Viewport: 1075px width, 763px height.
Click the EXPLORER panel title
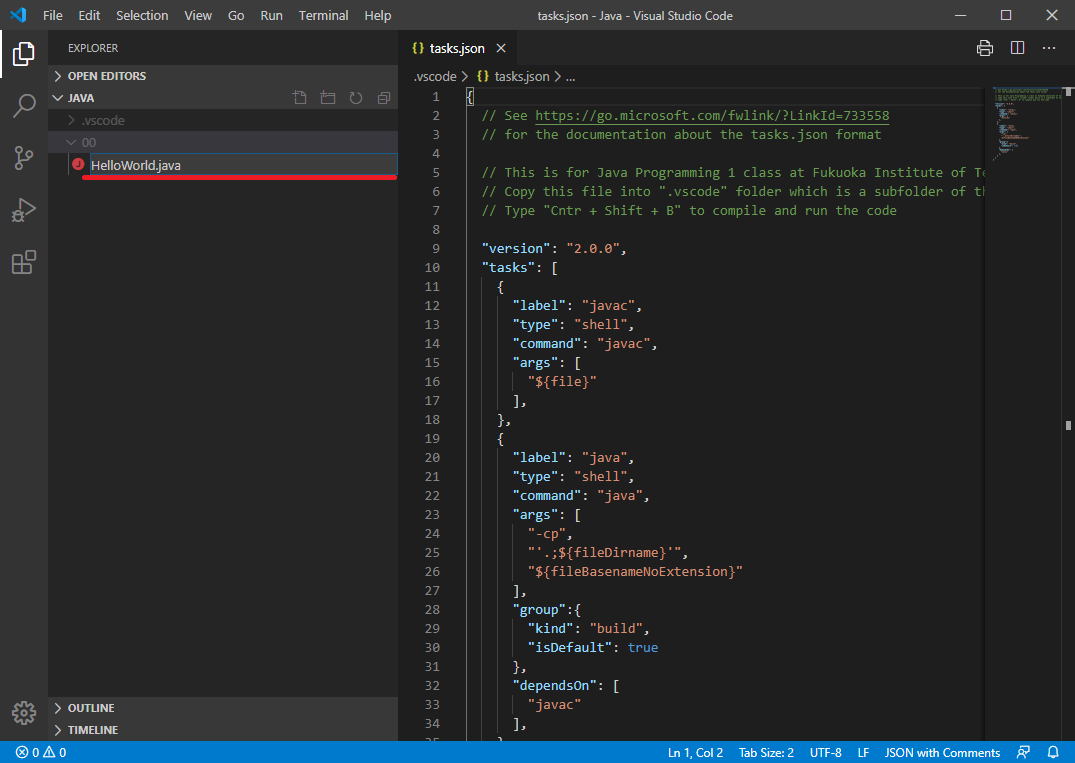click(x=93, y=48)
